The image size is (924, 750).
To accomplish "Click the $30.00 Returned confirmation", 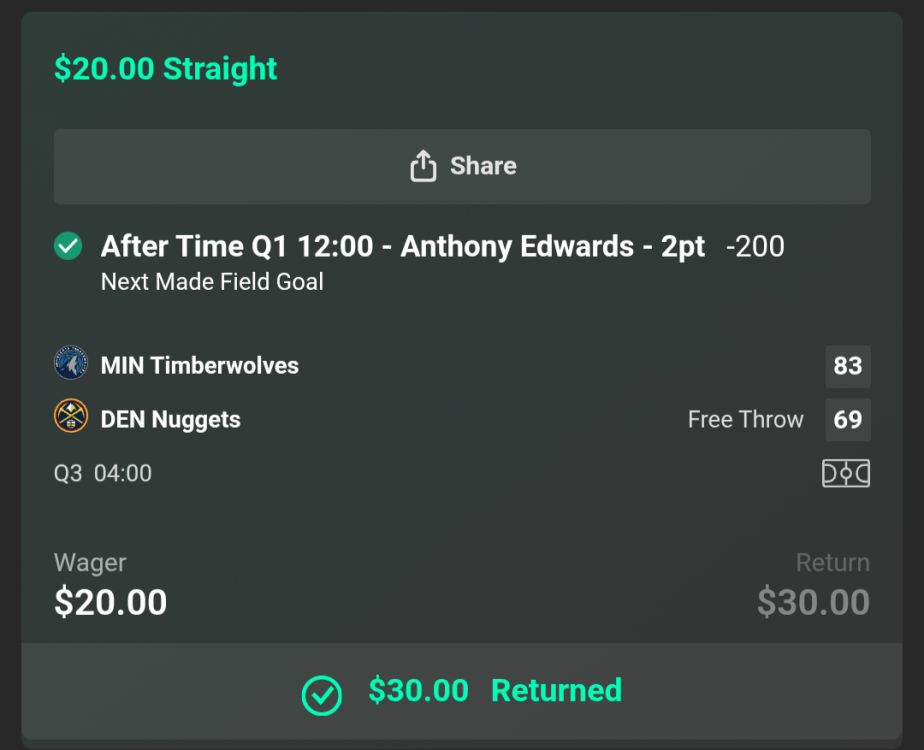I will [x=490, y=690].
